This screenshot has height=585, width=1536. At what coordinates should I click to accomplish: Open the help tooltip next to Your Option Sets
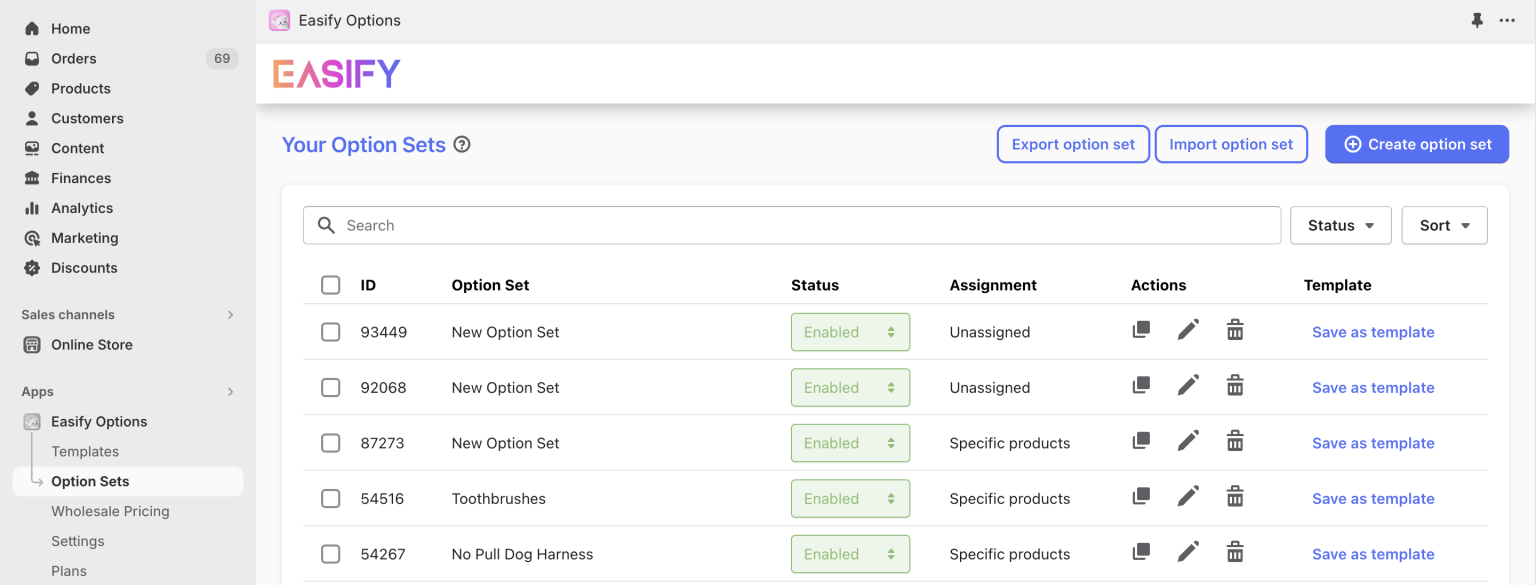(461, 144)
